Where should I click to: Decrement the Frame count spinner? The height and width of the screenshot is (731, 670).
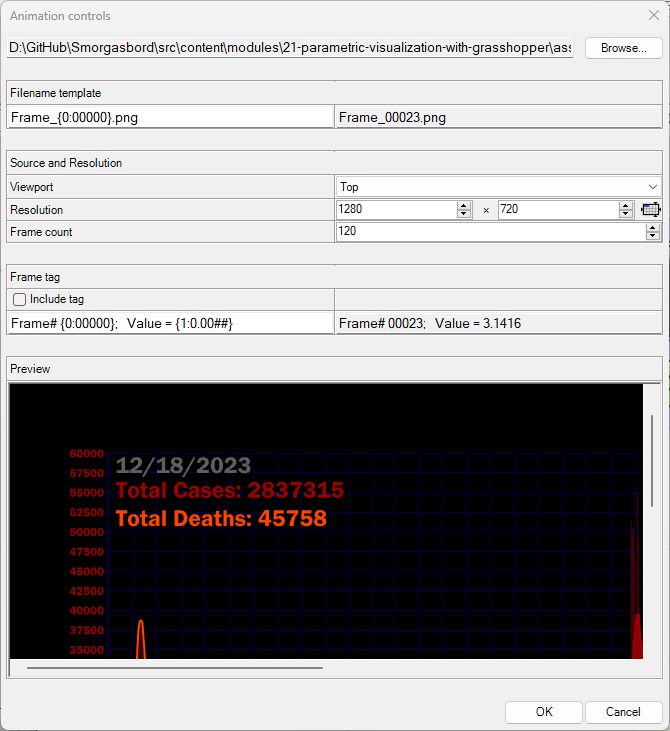click(x=653, y=236)
